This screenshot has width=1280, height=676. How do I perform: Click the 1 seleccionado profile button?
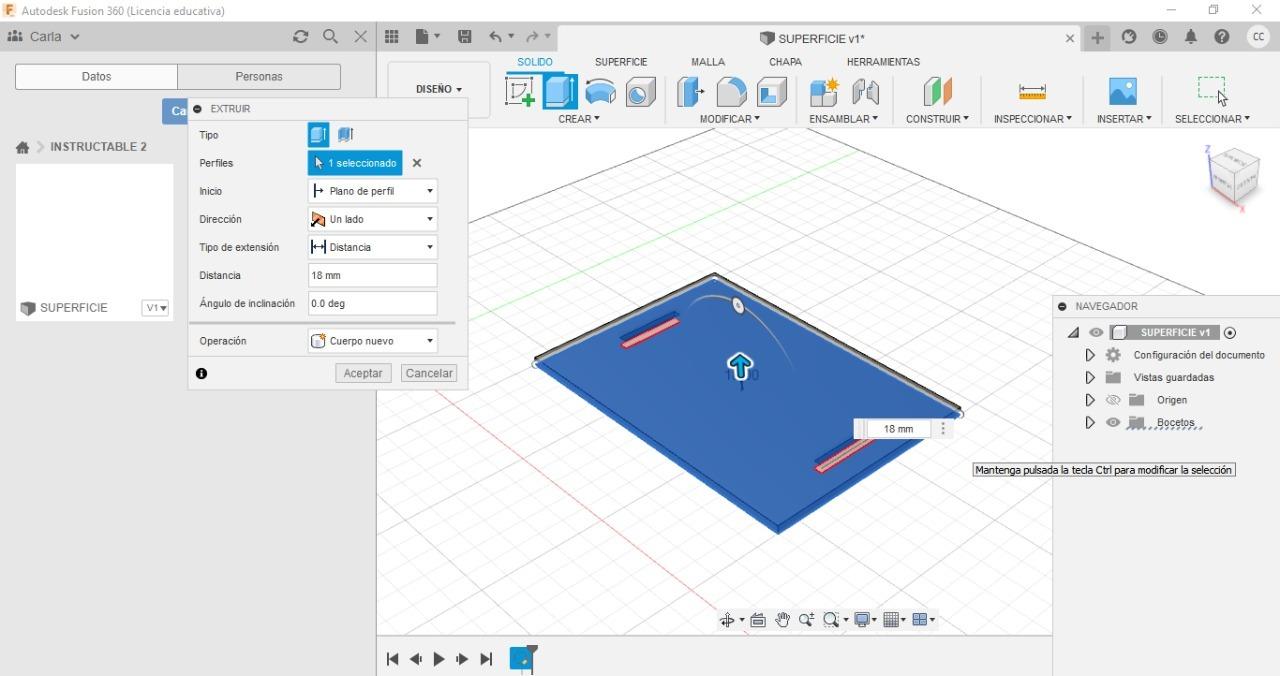point(355,163)
